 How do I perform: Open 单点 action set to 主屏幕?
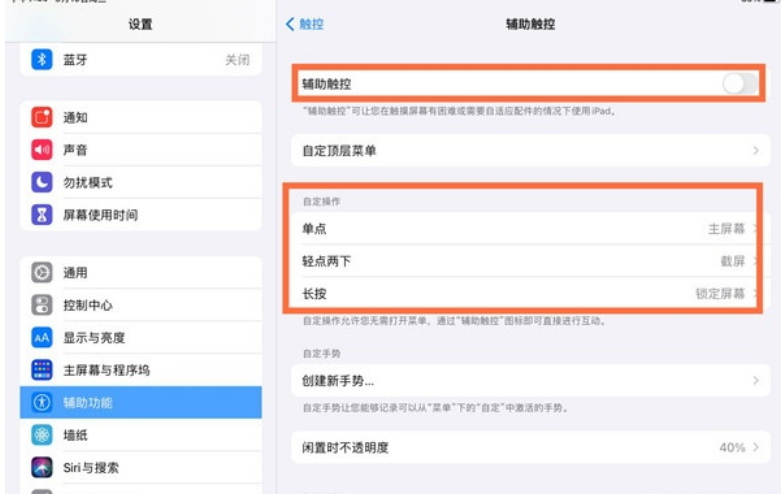coord(530,229)
